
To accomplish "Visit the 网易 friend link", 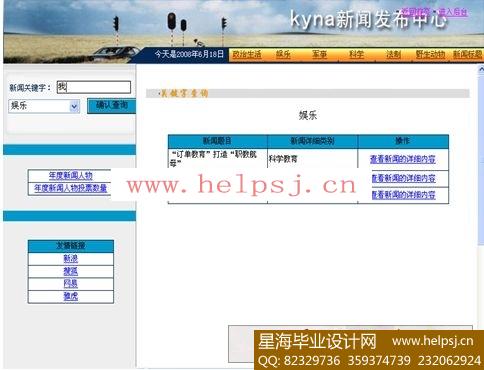I will coord(71,284).
